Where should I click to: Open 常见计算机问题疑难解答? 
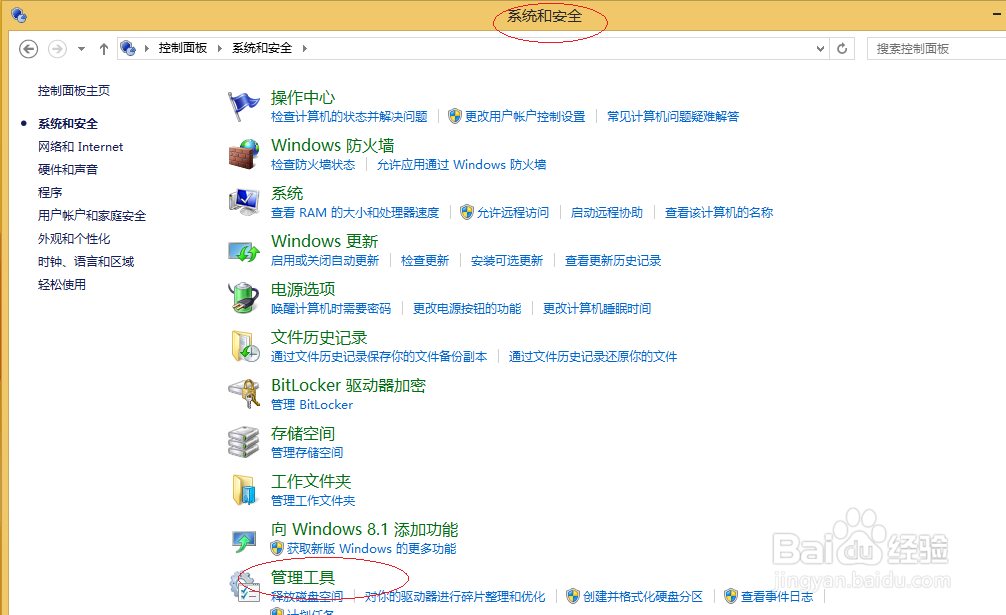coord(673,116)
